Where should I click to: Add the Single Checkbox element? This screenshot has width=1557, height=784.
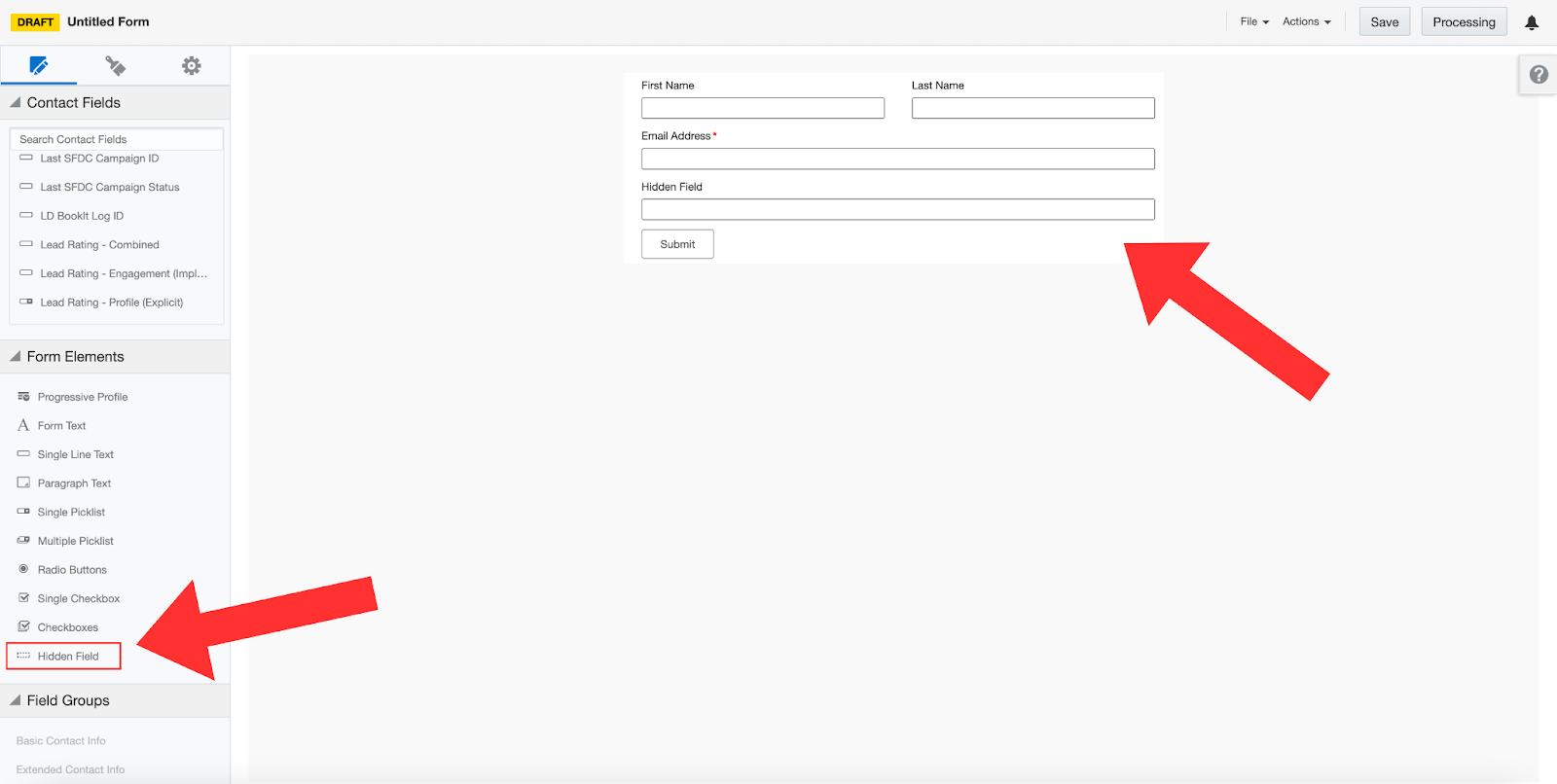coord(78,599)
